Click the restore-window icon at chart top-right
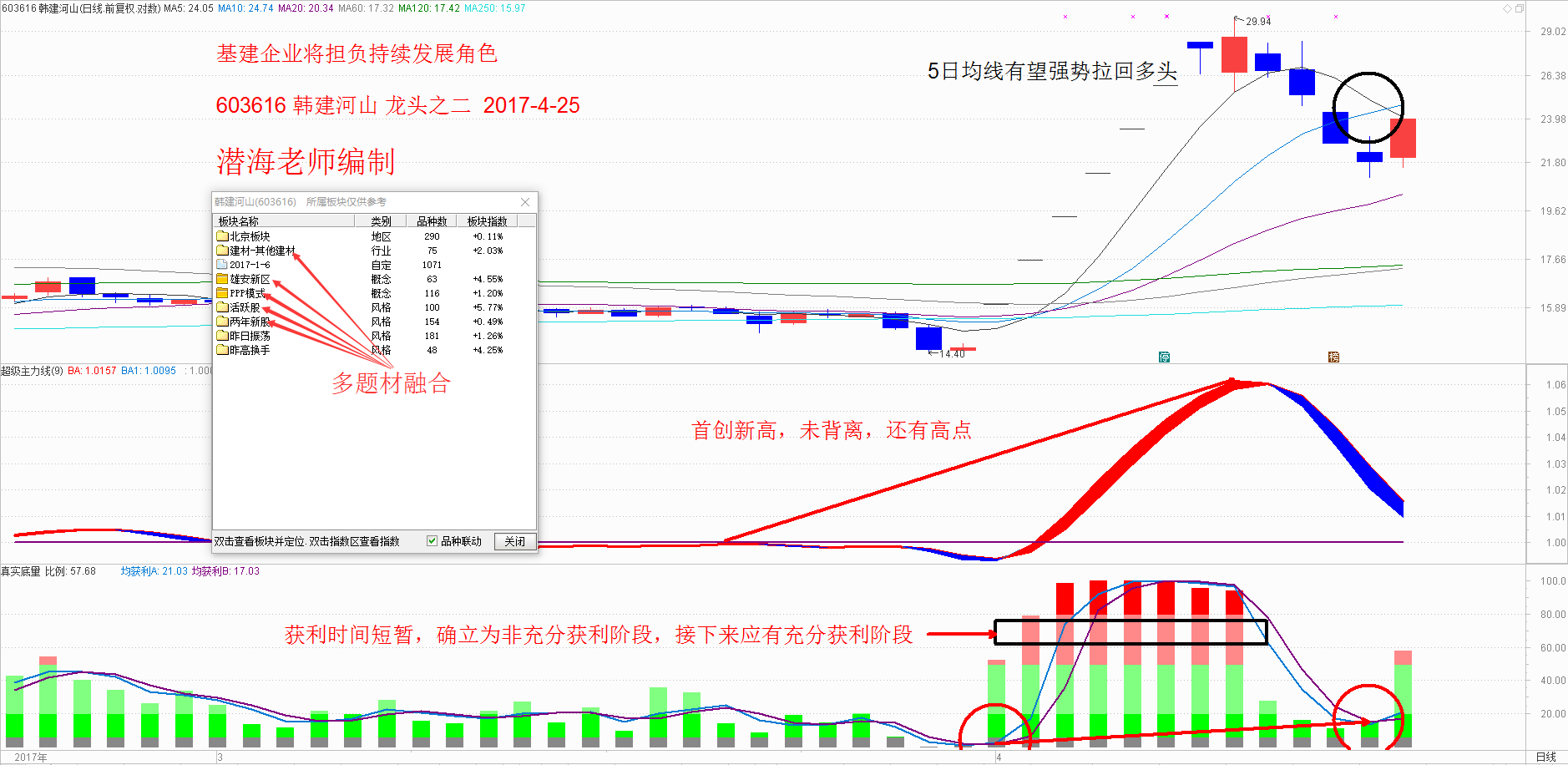This screenshot has height=765, width=1568. coord(1520,8)
